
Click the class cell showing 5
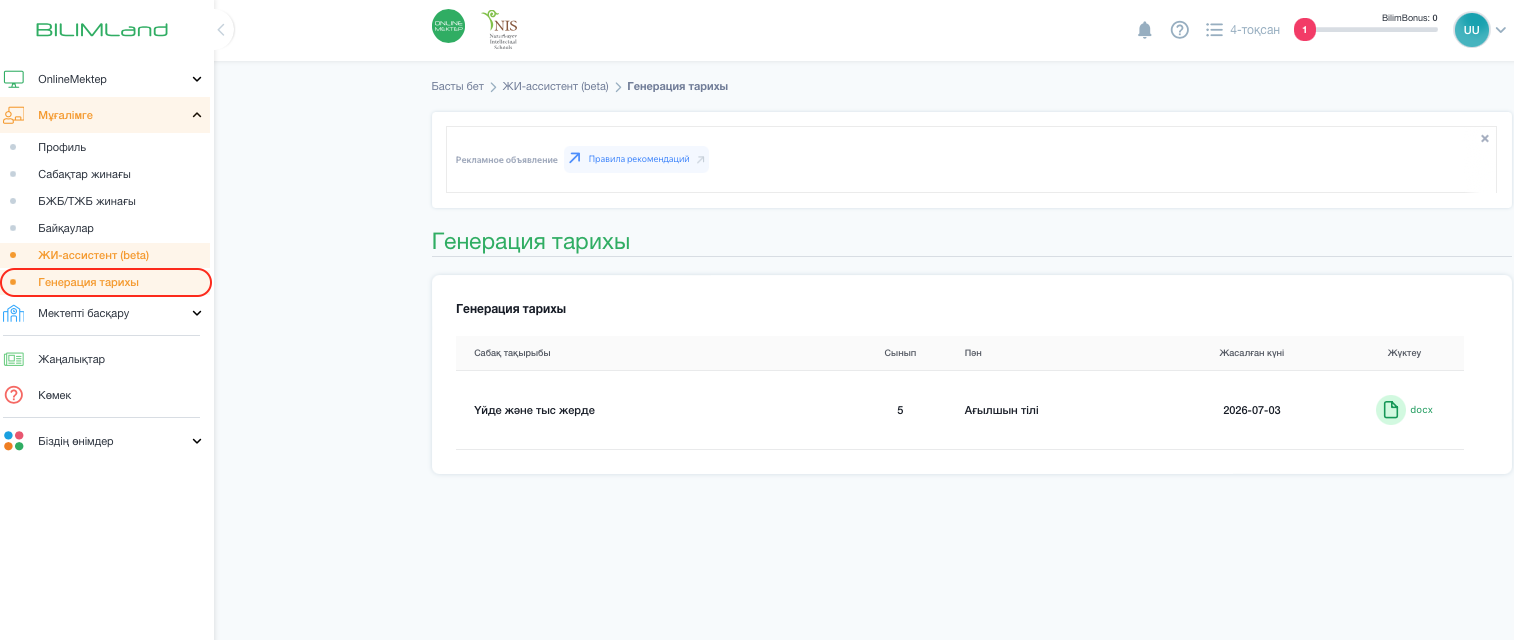[900, 410]
